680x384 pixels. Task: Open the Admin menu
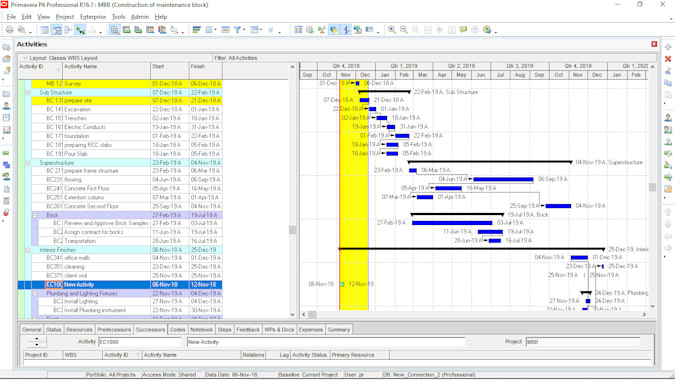(140, 17)
